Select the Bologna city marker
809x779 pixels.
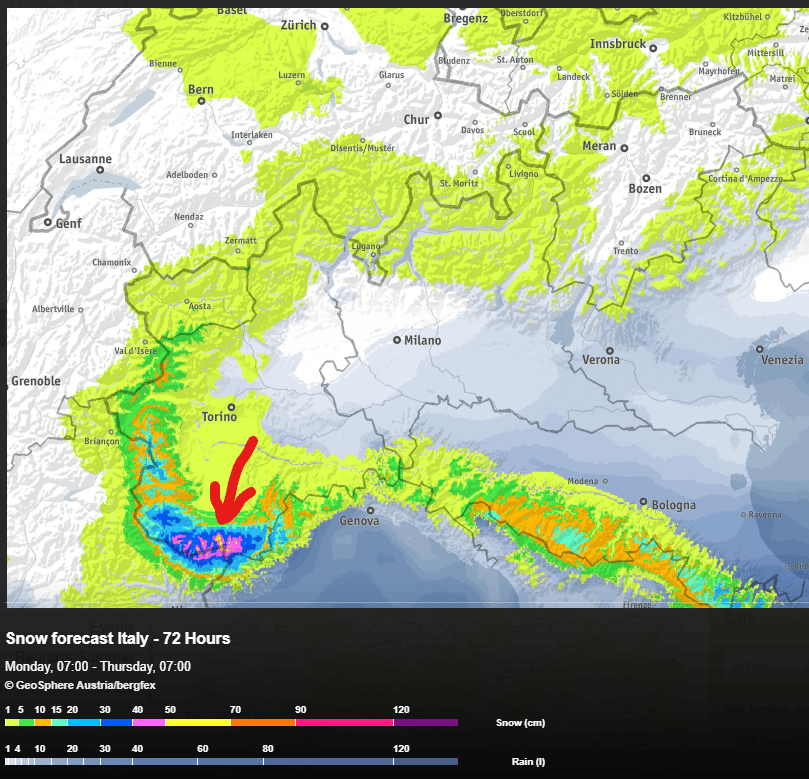pyautogui.click(x=643, y=505)
